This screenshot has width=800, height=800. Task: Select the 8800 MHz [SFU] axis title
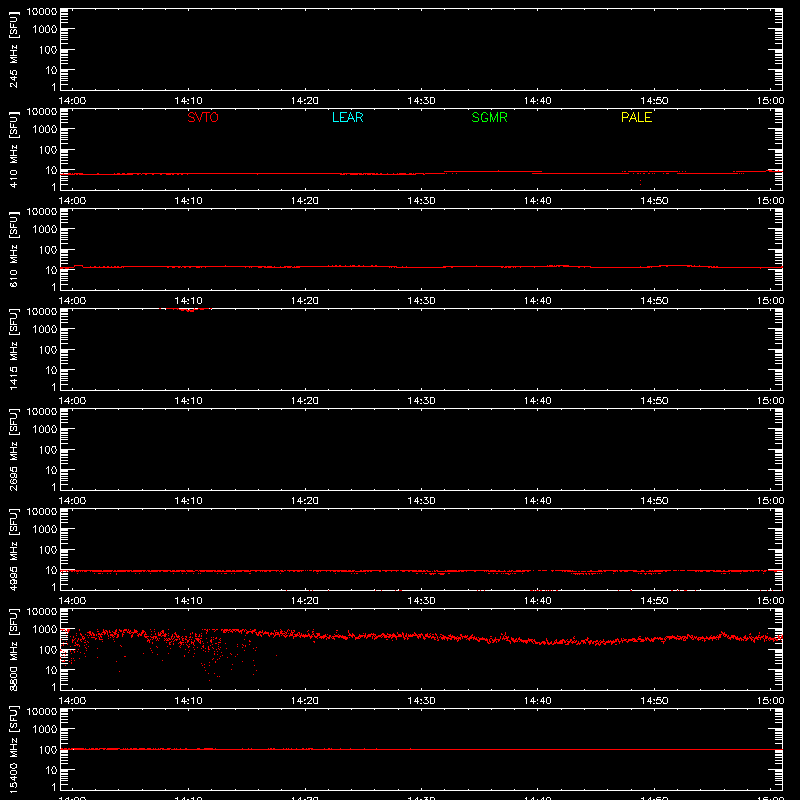13,649
